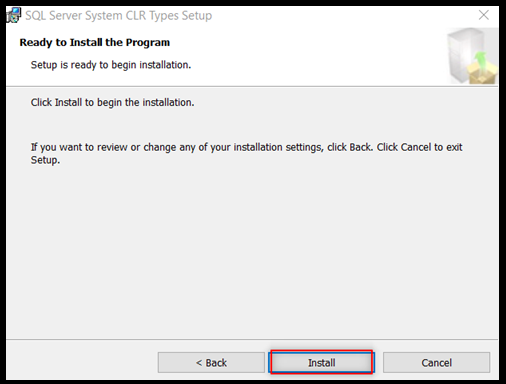
Task: Click the green arrow in the banner image
Action: [x=480, y=59]
